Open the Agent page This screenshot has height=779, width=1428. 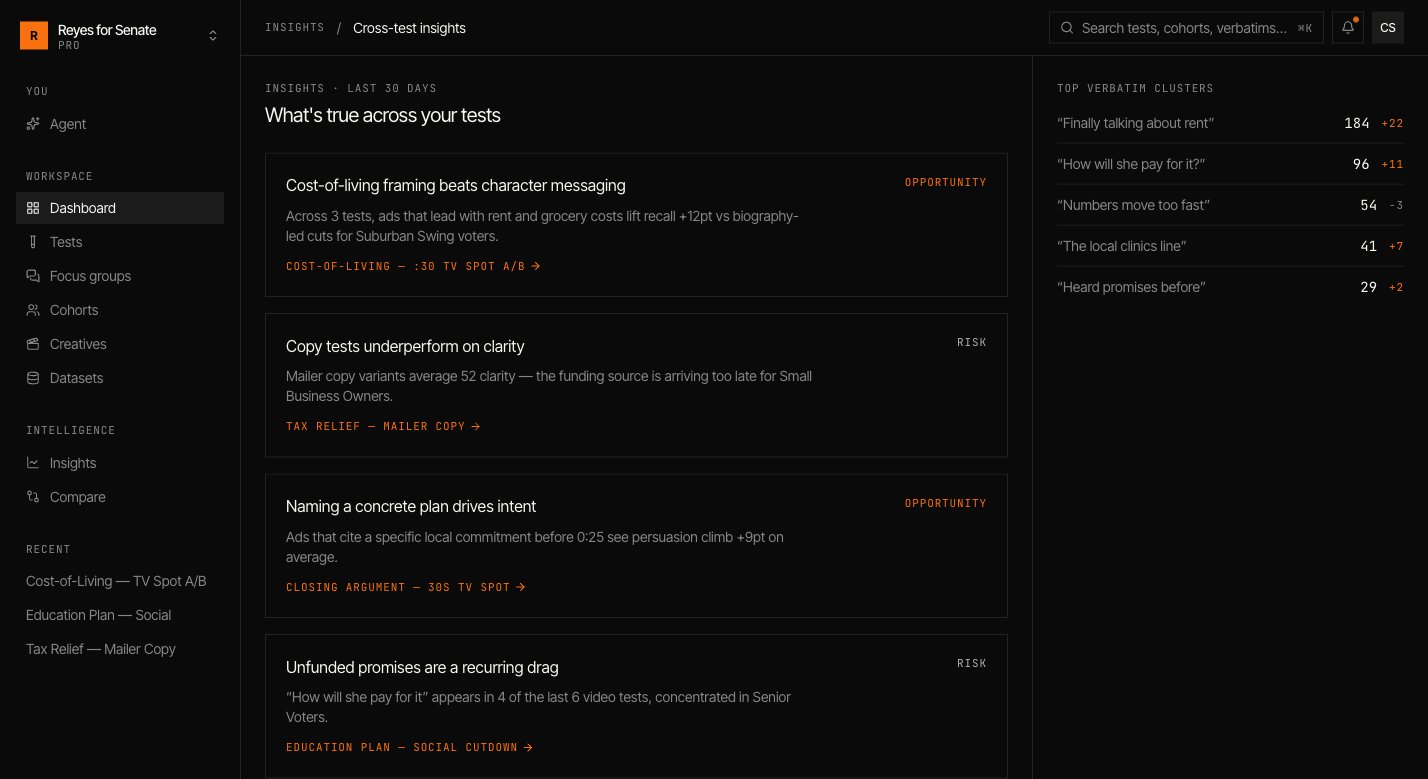[x=120, y=124]
